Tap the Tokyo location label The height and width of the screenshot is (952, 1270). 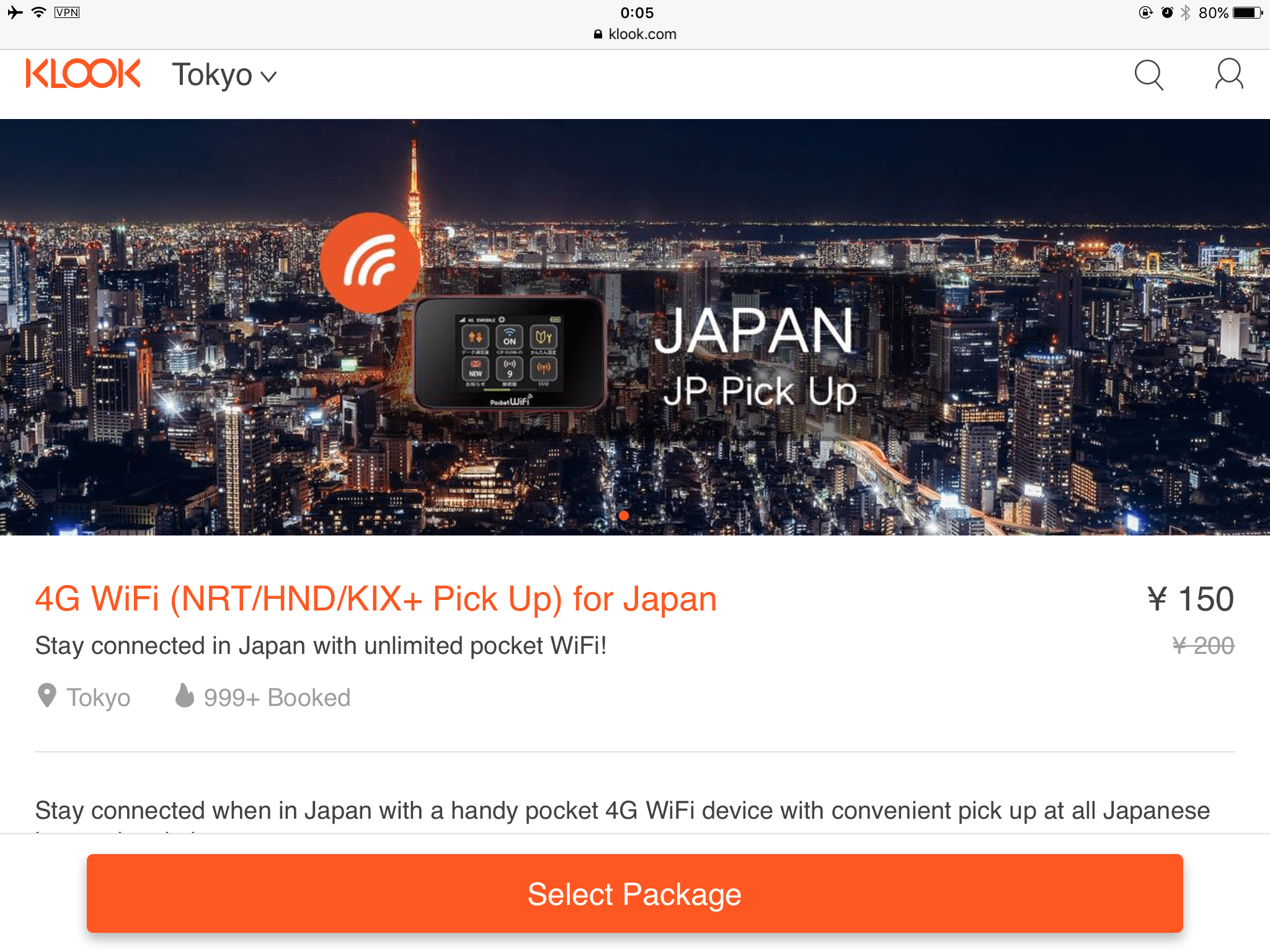99,697
